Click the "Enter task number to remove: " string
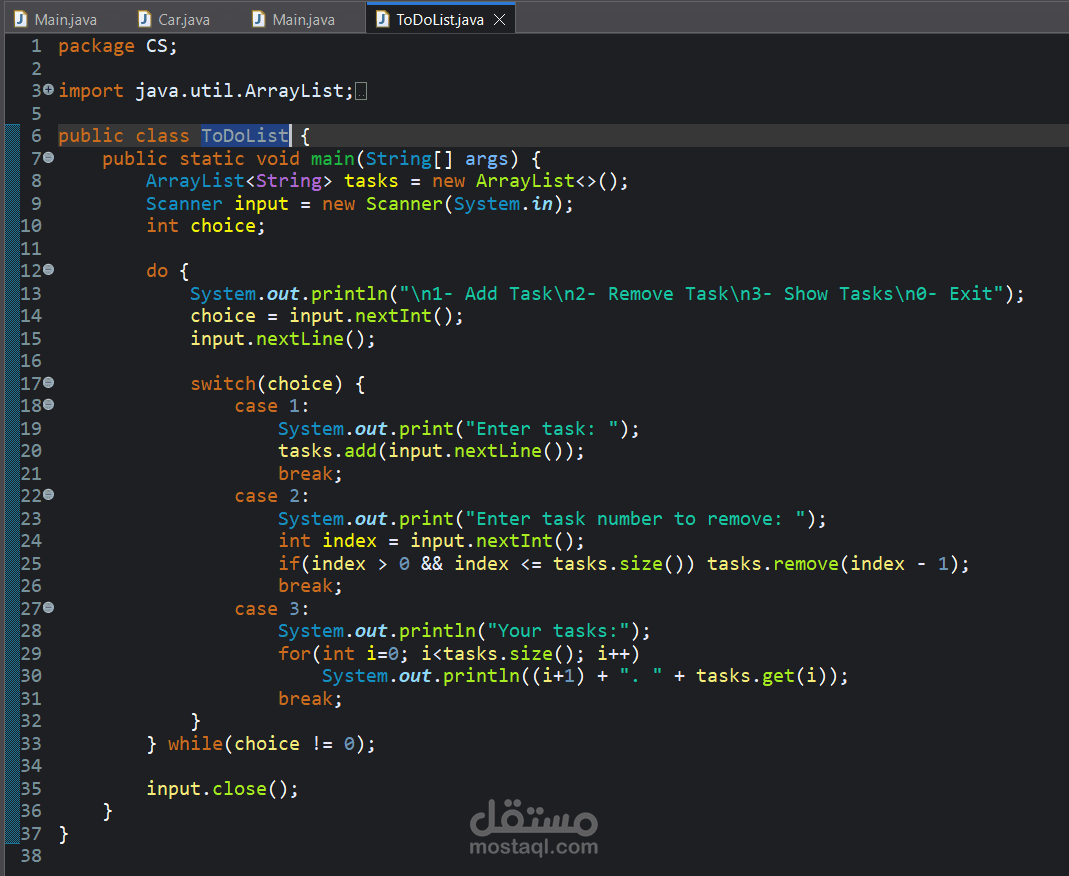 635,519
